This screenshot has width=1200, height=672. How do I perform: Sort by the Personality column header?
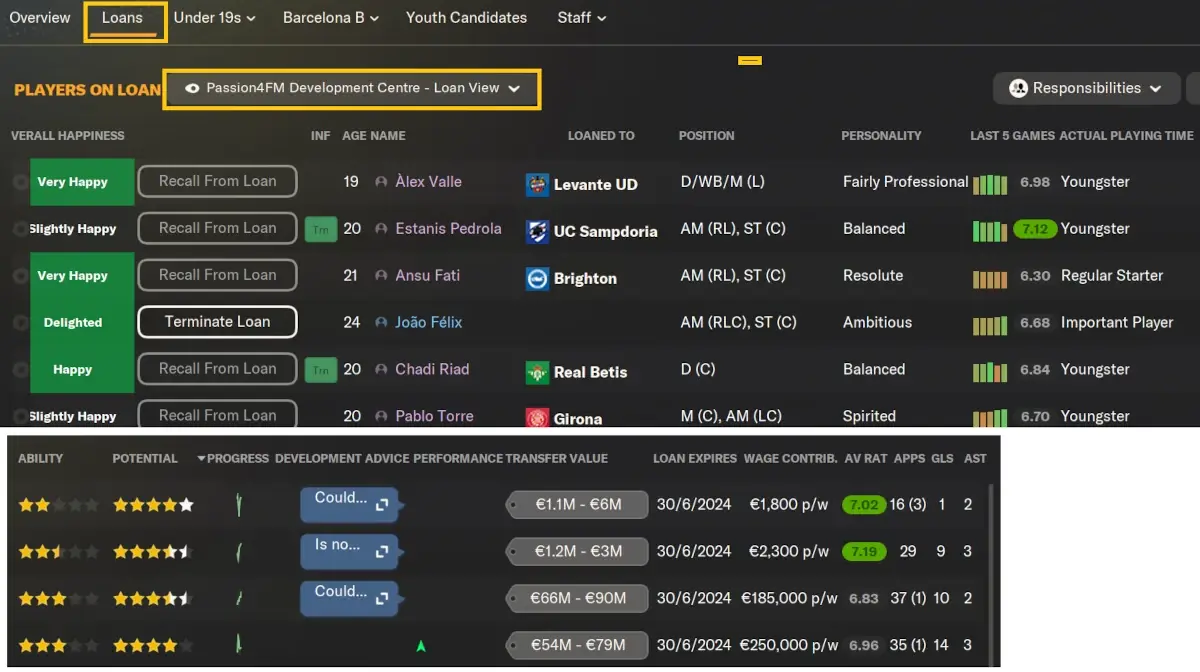pos(881,136)
